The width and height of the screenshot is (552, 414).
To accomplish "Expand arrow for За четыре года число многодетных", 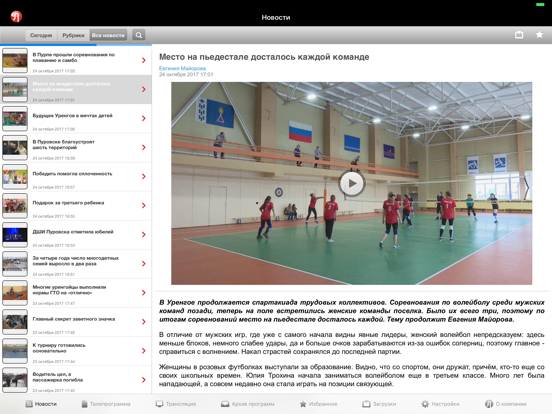I will pyautogui.click(x=144, y=264).
